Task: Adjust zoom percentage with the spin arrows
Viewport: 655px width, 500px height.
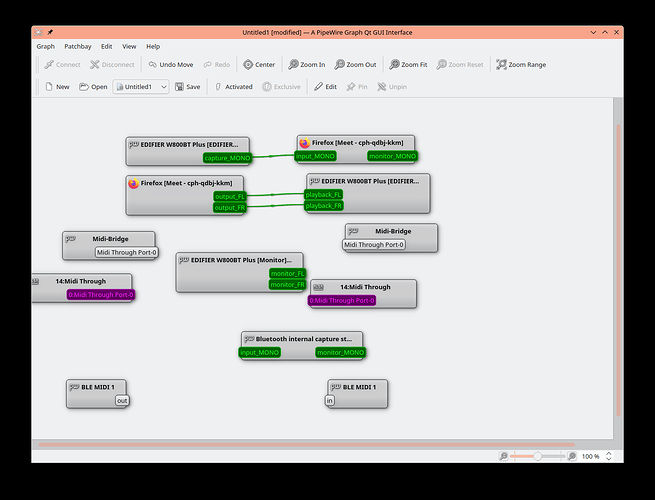Action: tap(609, 456)
